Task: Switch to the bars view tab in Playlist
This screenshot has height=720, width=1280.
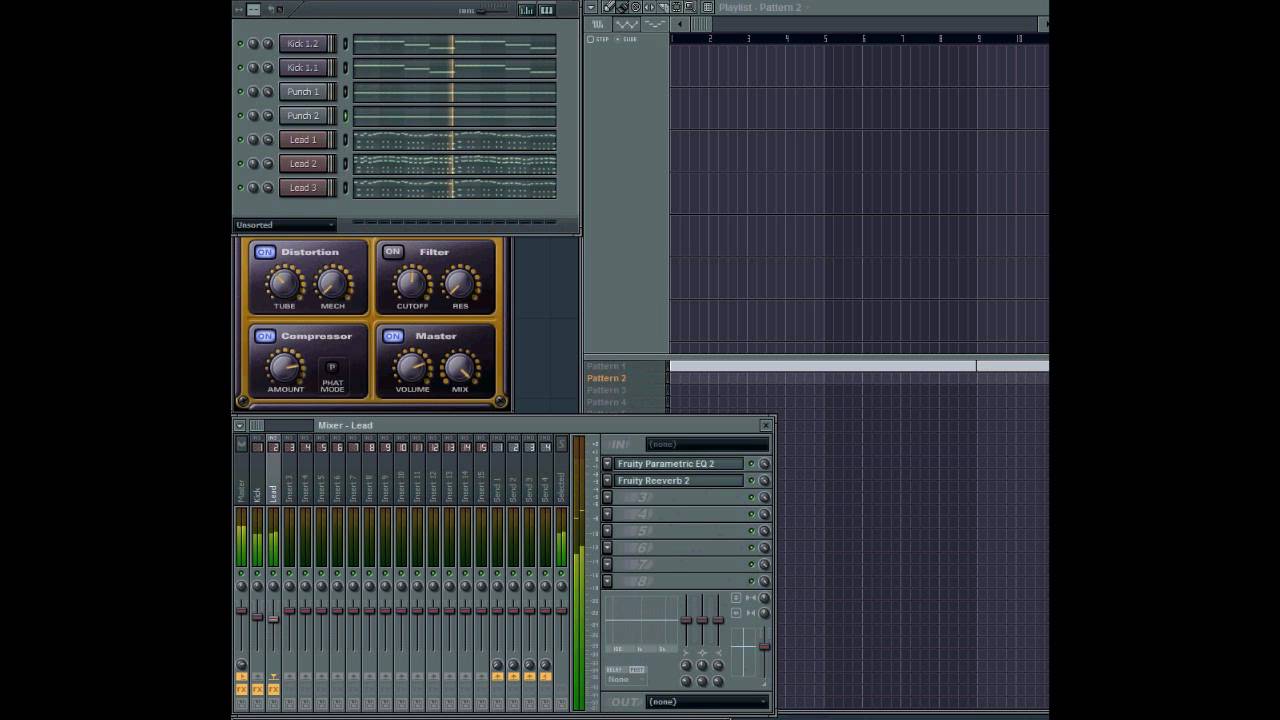Action: 598,24
